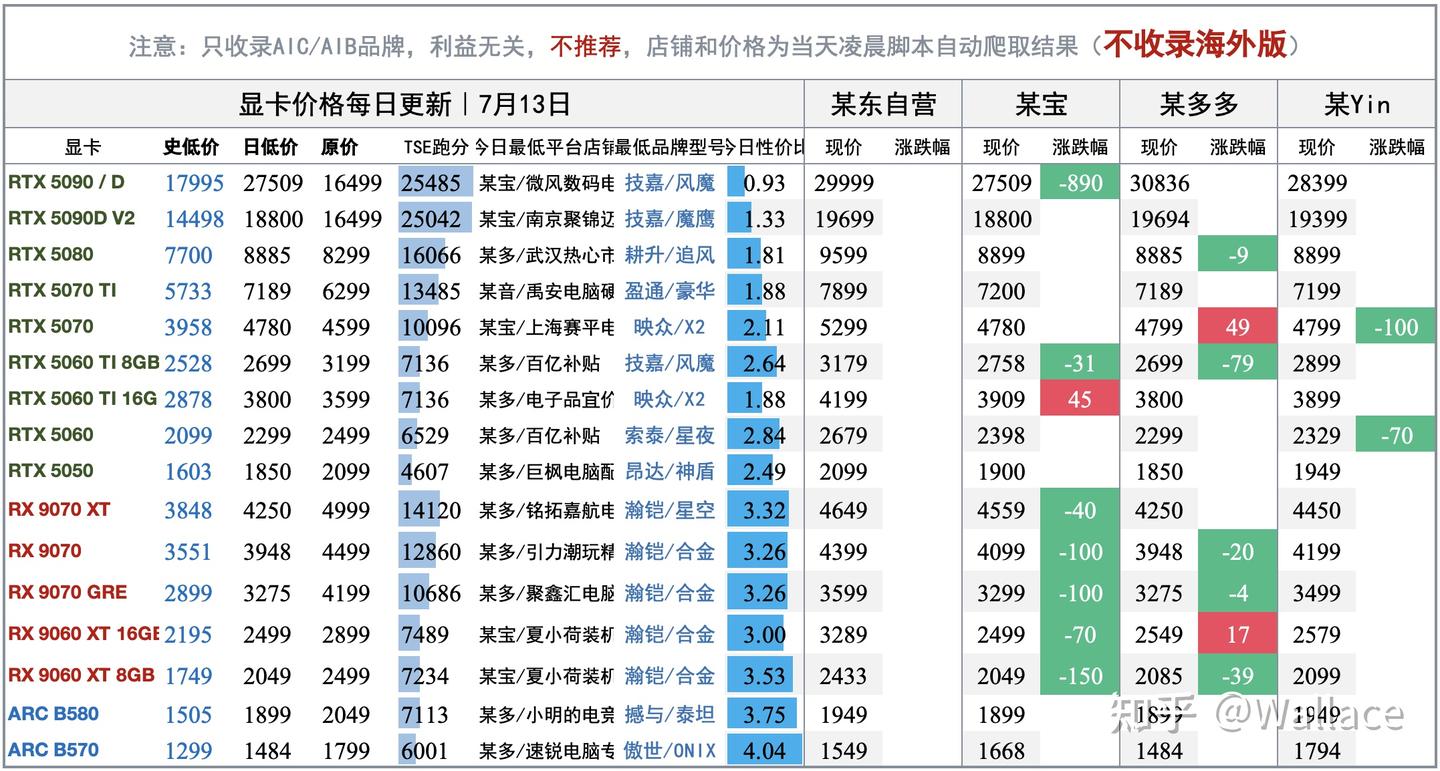
Task: Click the RTX 5080 row label
Action: (x=50, y=254)
